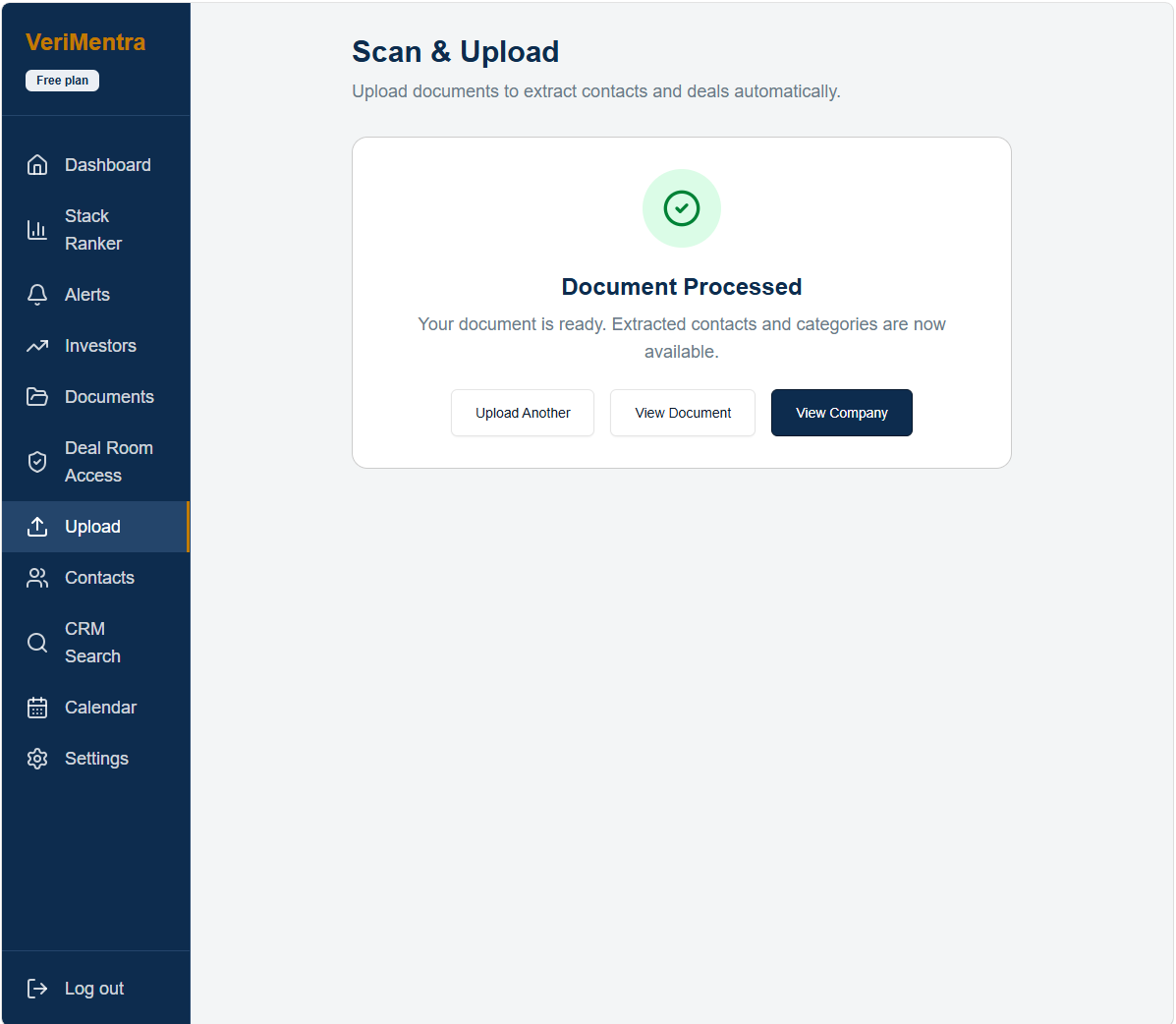
Task: Click the Stack Ranker bar chart icon
Action: tap(36, 230)
